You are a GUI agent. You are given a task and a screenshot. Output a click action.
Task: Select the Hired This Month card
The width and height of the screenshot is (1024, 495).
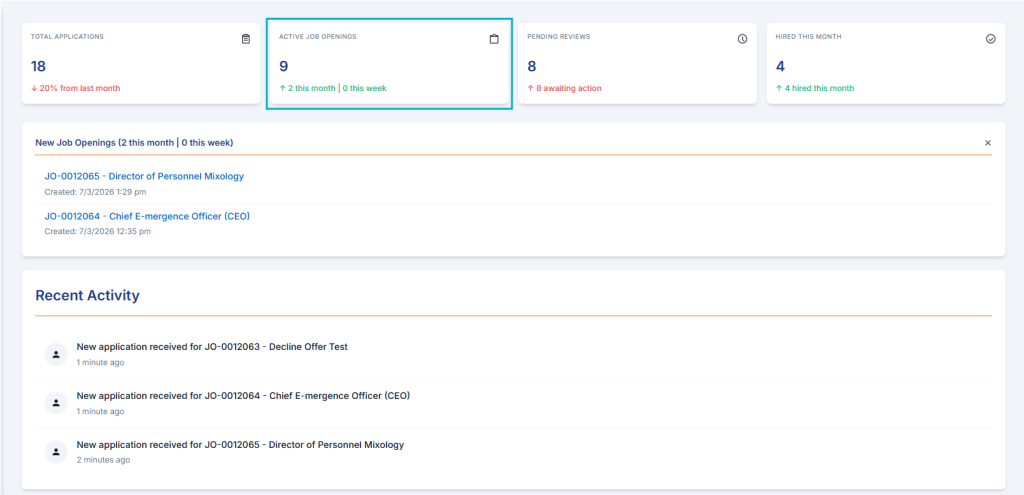886,63
